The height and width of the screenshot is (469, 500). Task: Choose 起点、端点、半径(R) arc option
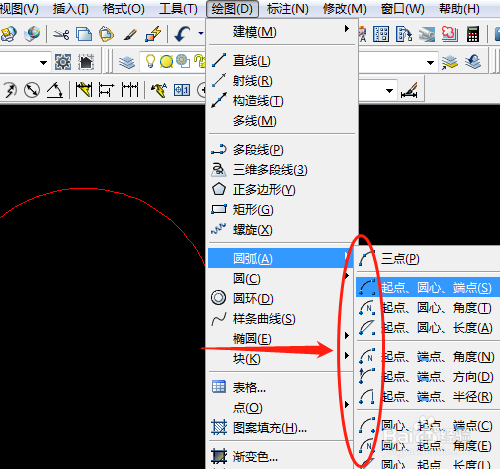428,396
